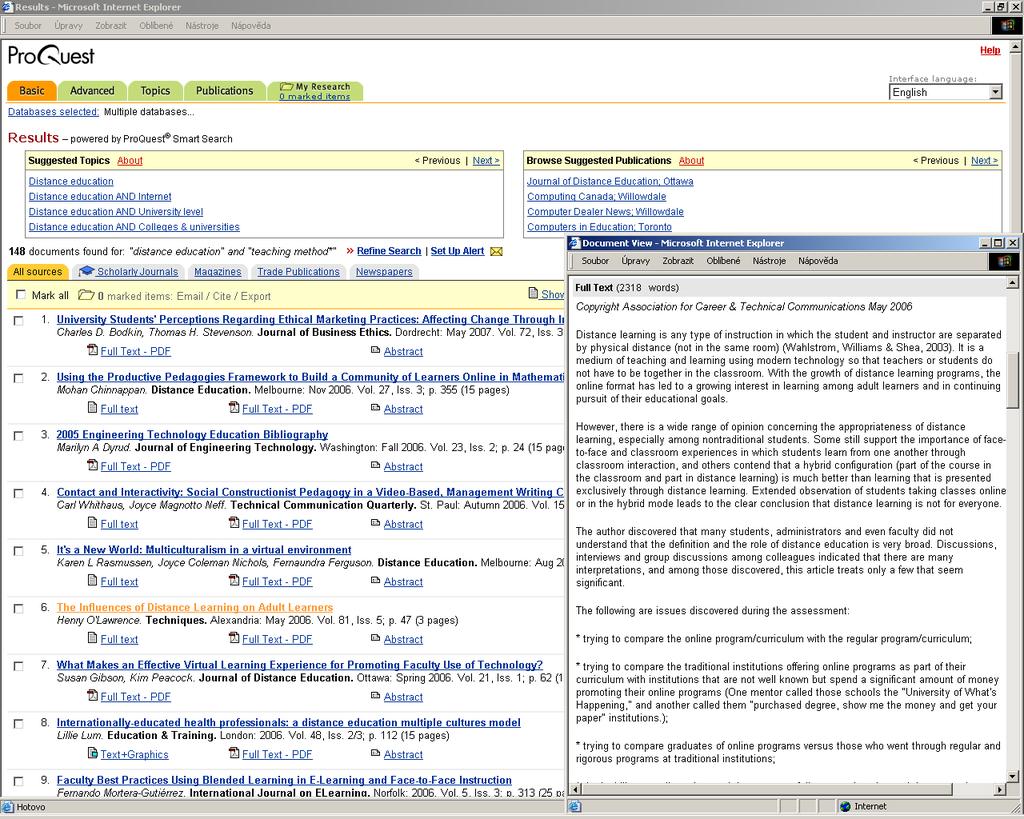
Task: Tick checkbox for result 5
Action: point(18,551)
